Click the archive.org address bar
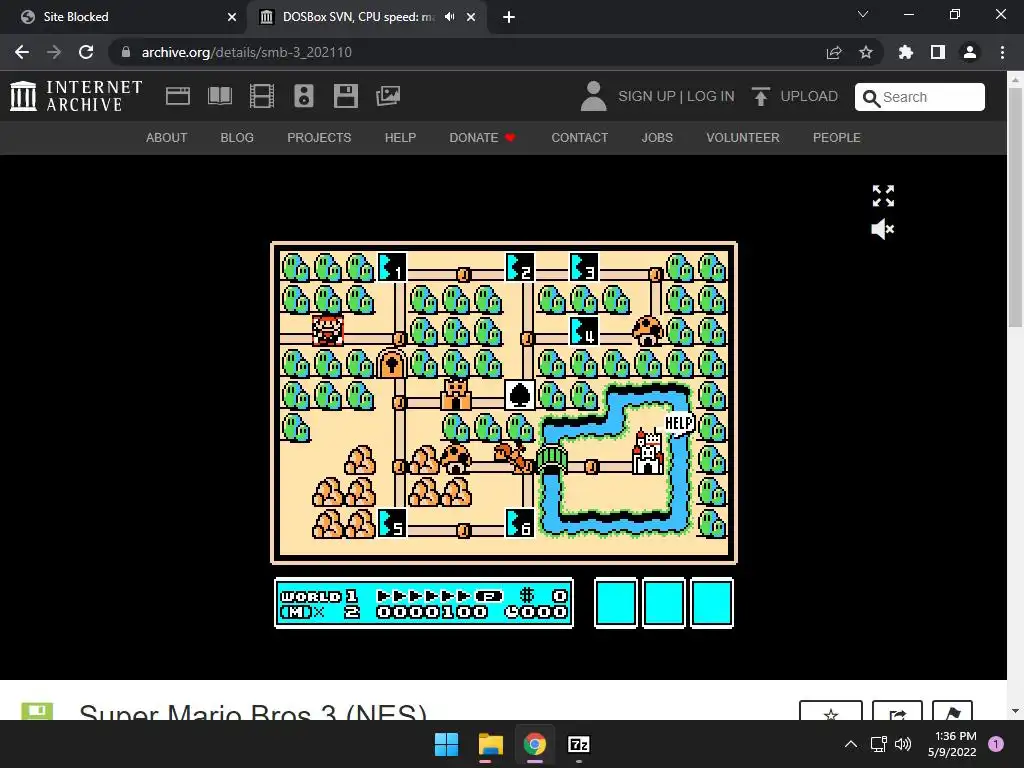This screenshot has height=768, width=1024. pos(470,52)
